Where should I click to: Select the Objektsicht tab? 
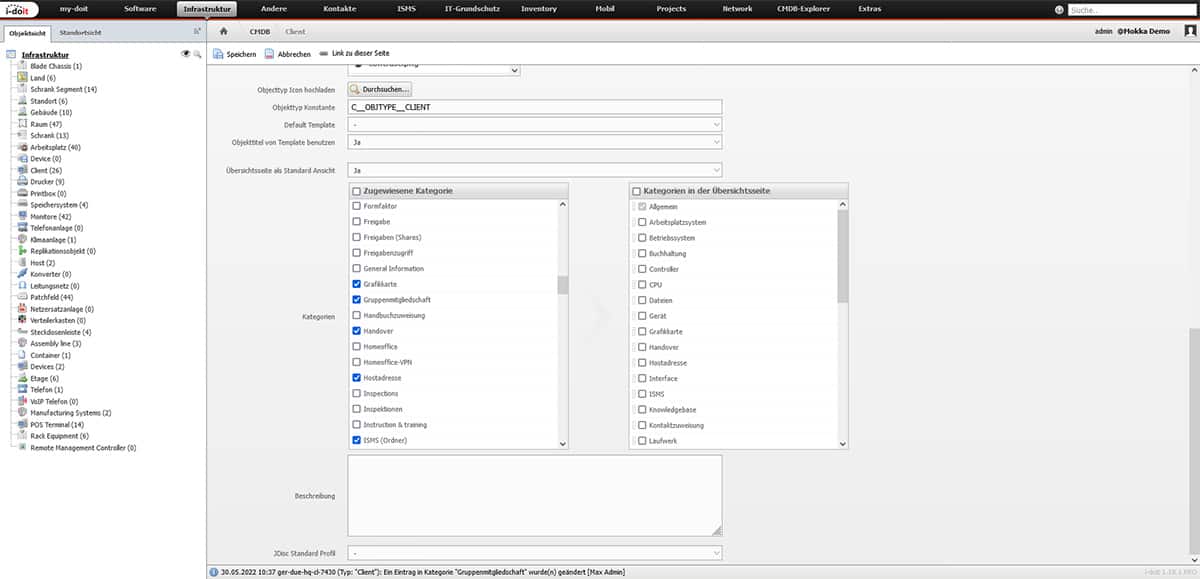coord(26,32)
